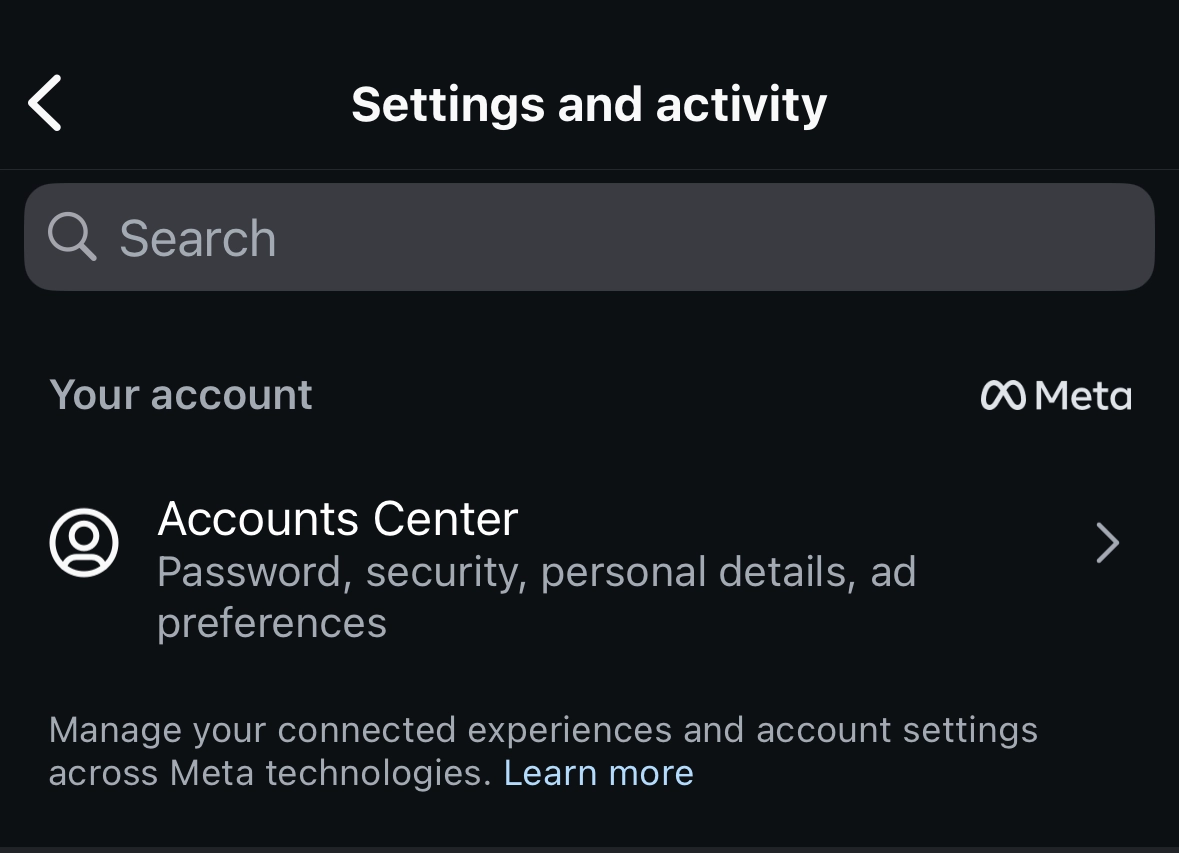Click the Meta infinity logo symbol
The image size is (1179, 853).
pos(1003,396)
